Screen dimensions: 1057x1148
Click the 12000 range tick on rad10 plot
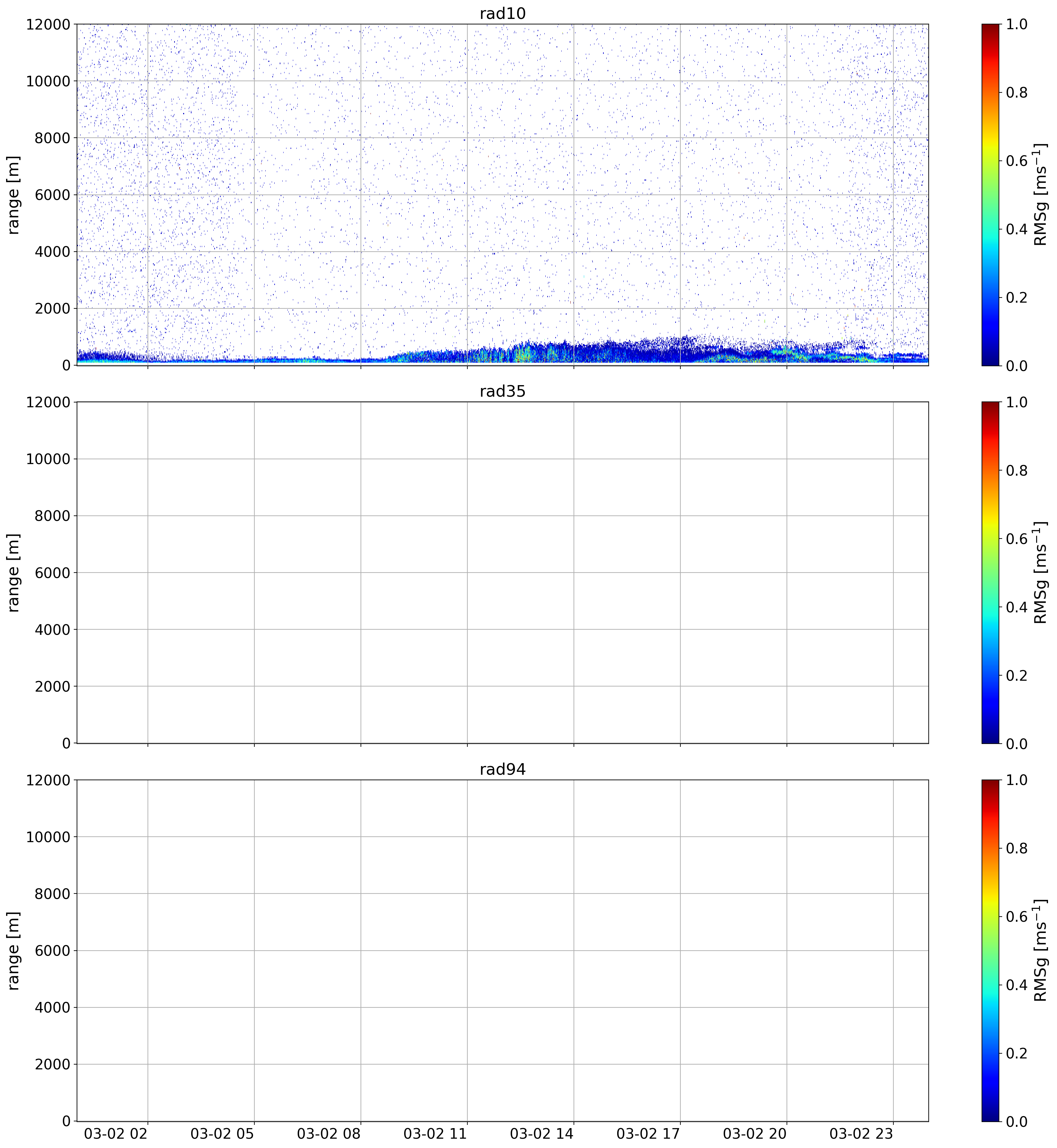pyautogui.click(x=48, y=24)
